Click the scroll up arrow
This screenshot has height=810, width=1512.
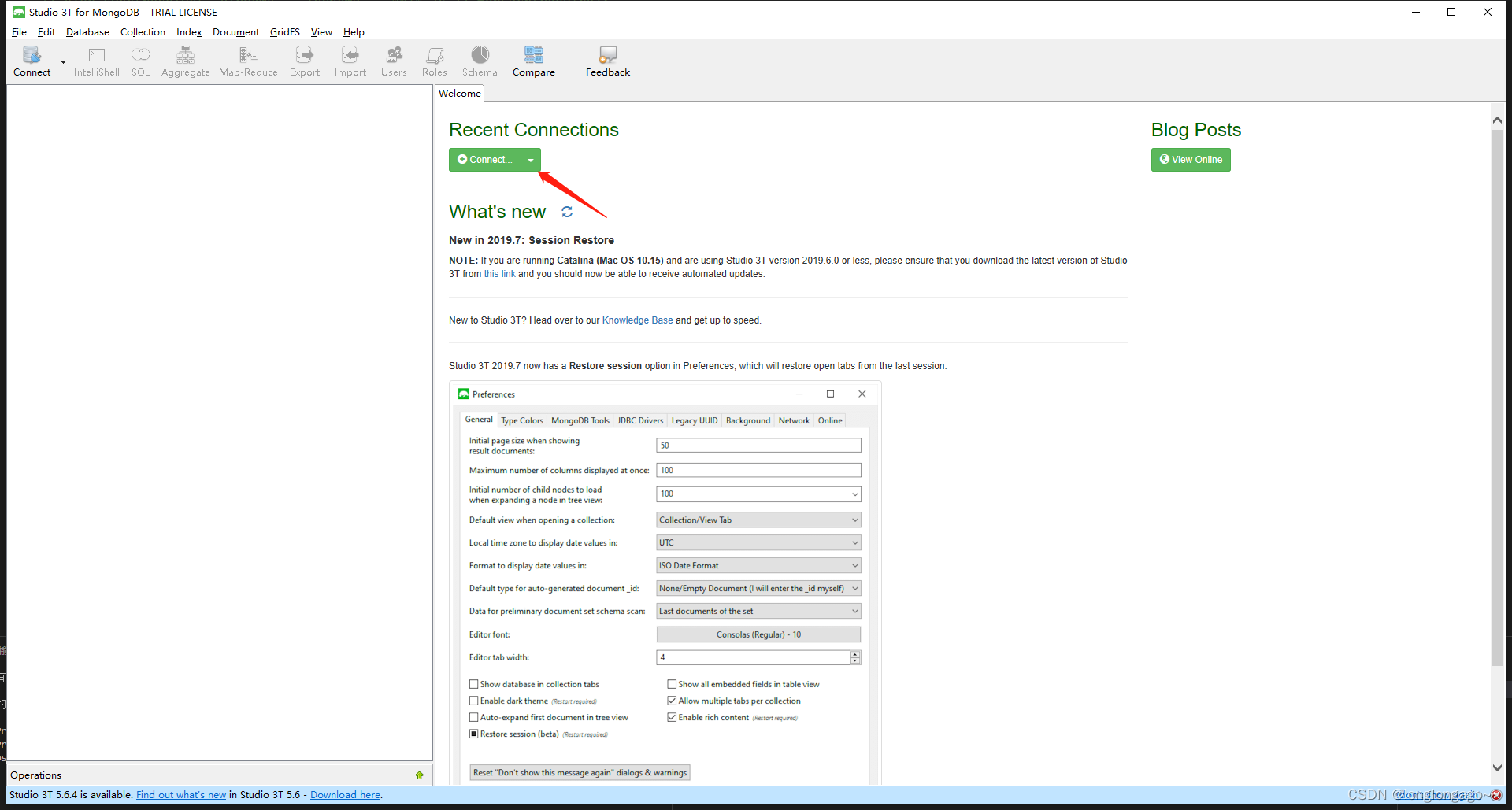(1497, 120)
